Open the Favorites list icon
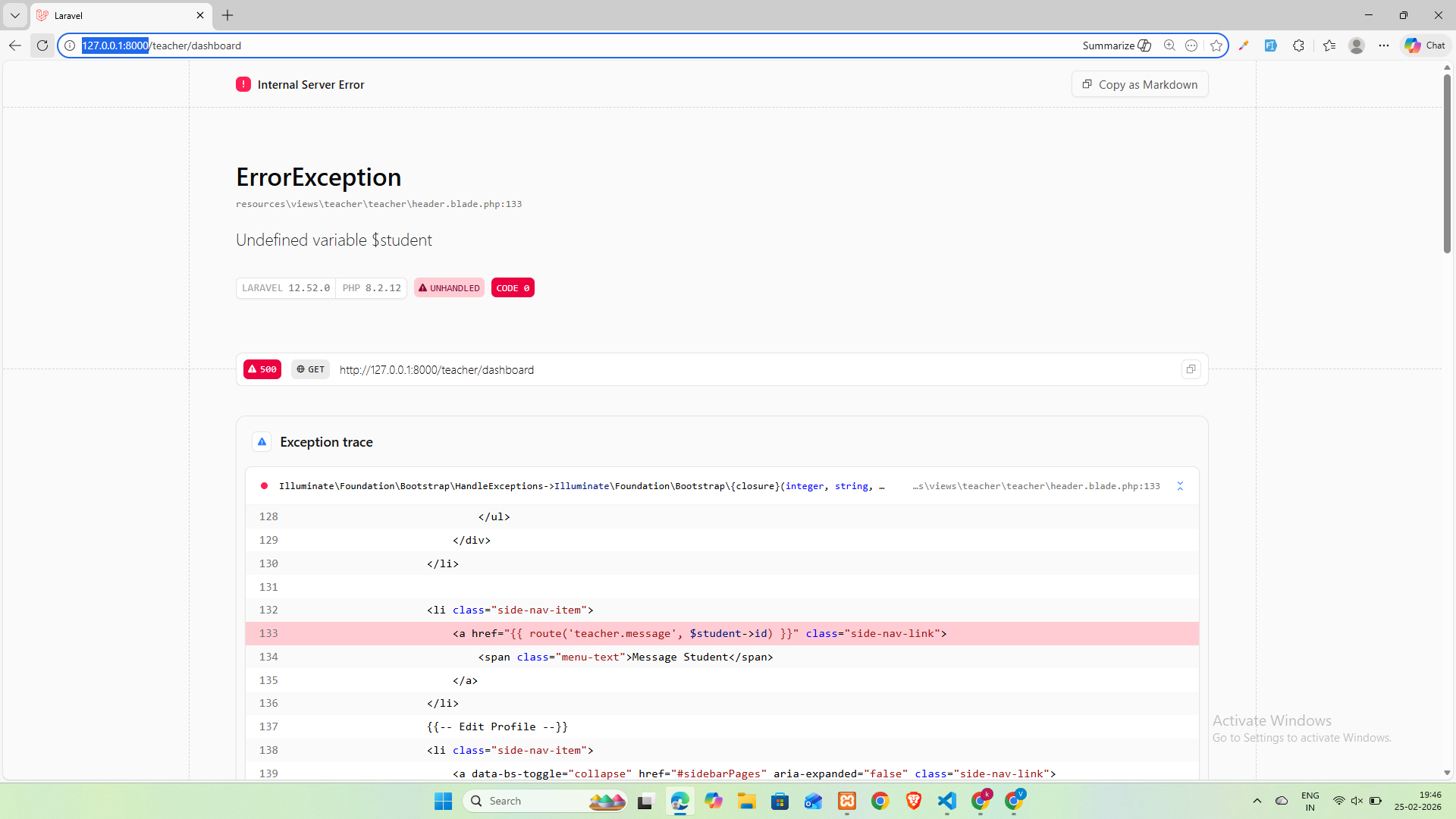 point(1329,45)
